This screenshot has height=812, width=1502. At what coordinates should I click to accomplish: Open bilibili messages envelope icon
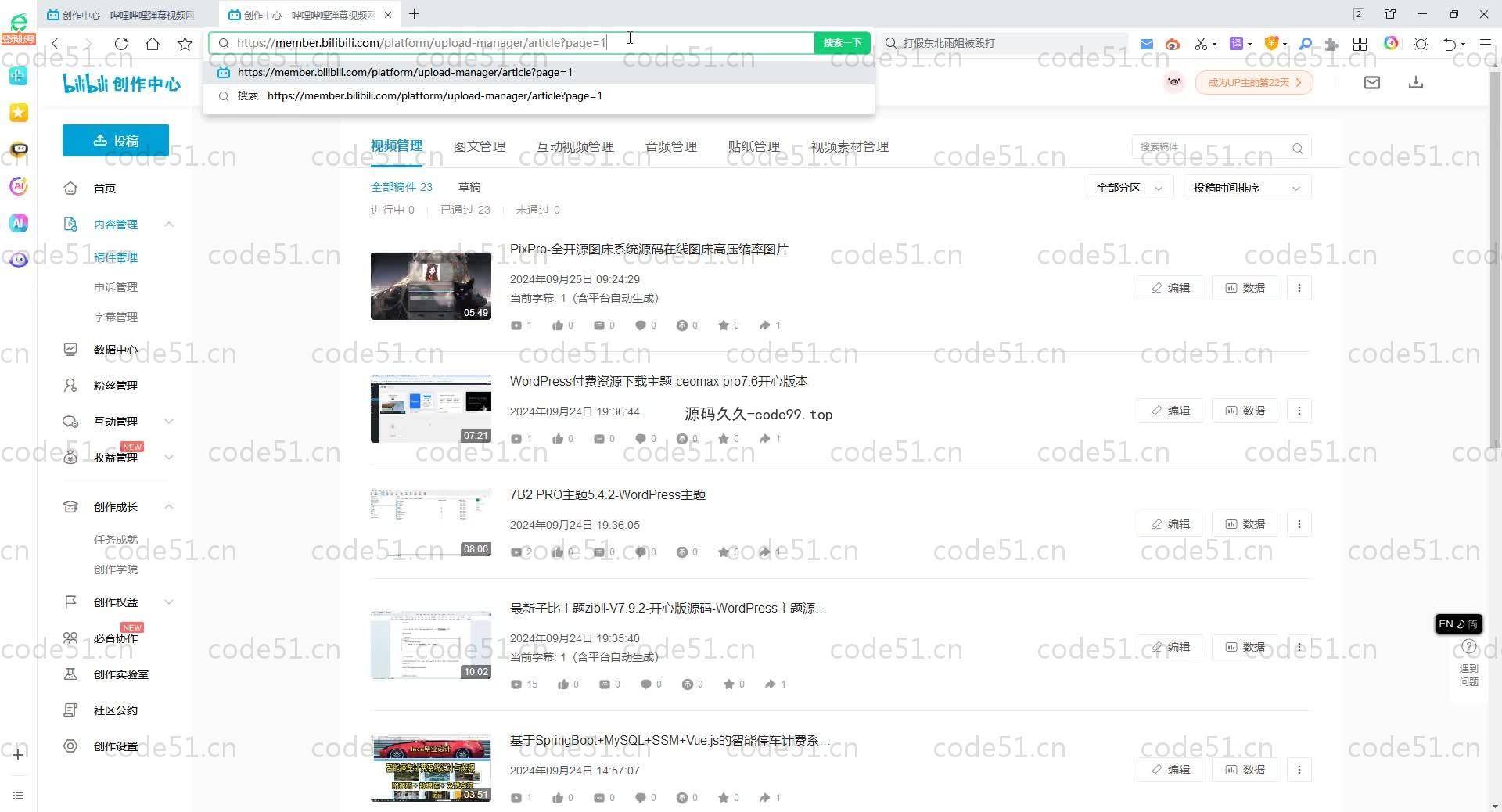[1372, 82]
